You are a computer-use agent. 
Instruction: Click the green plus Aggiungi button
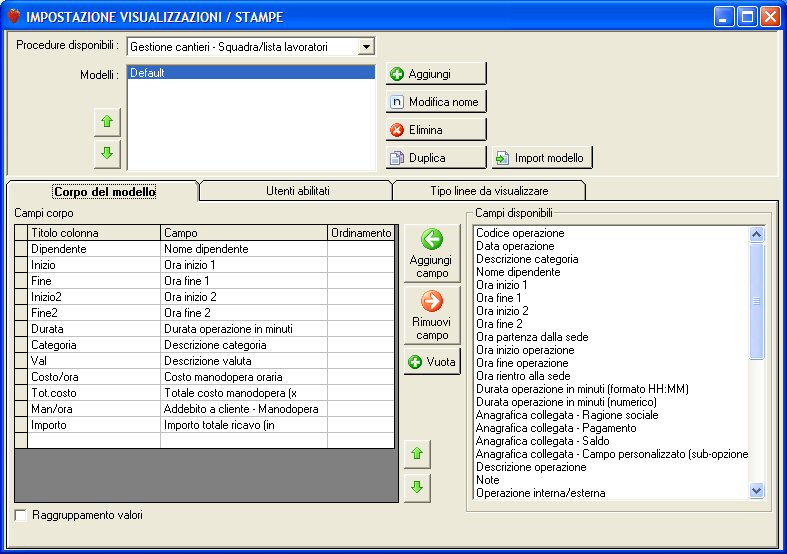pyautogui.click(x=436, y=74)
